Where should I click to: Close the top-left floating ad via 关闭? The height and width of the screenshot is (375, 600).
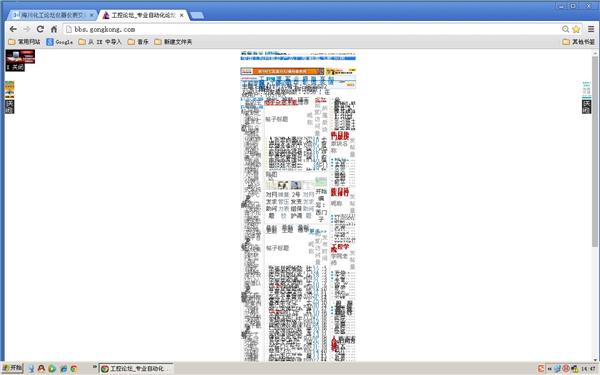[x=15, y=67]
